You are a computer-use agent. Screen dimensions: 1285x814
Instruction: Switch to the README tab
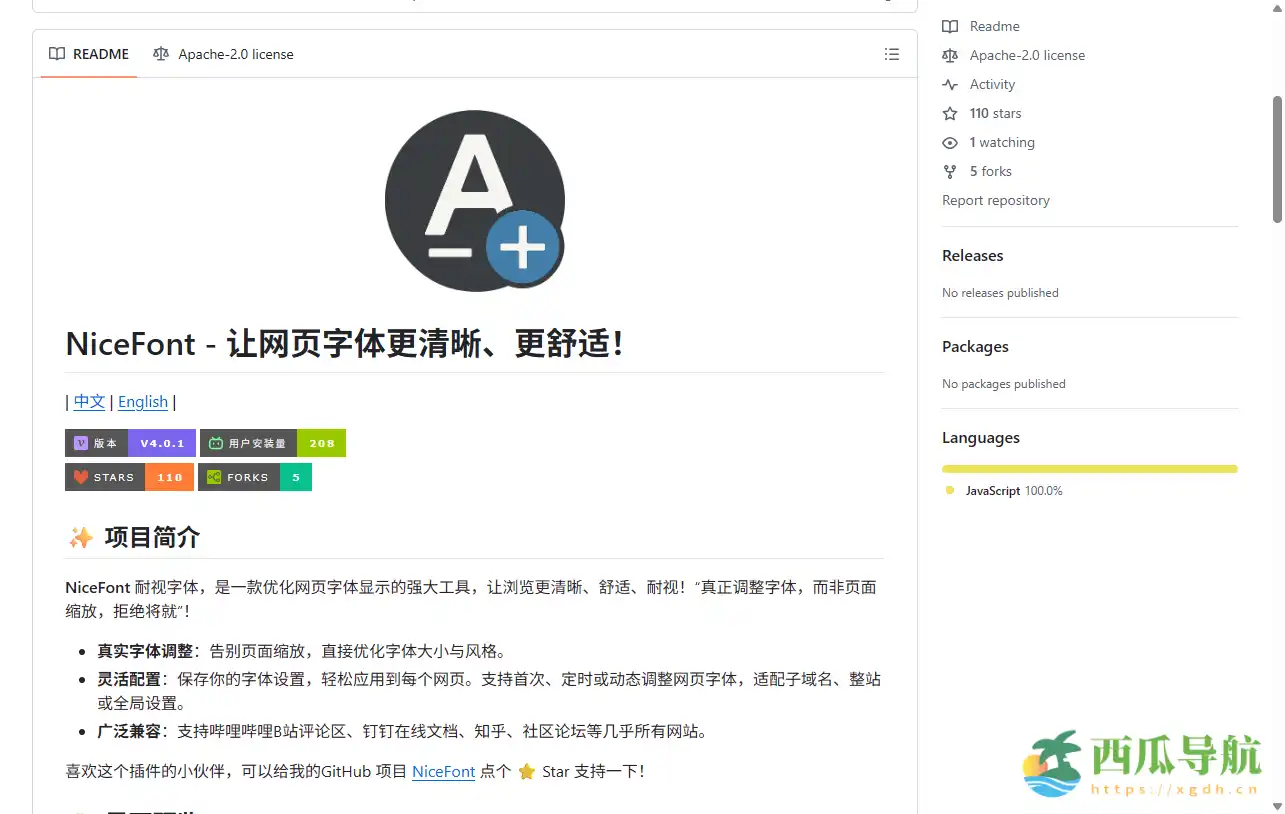(89, 54)
